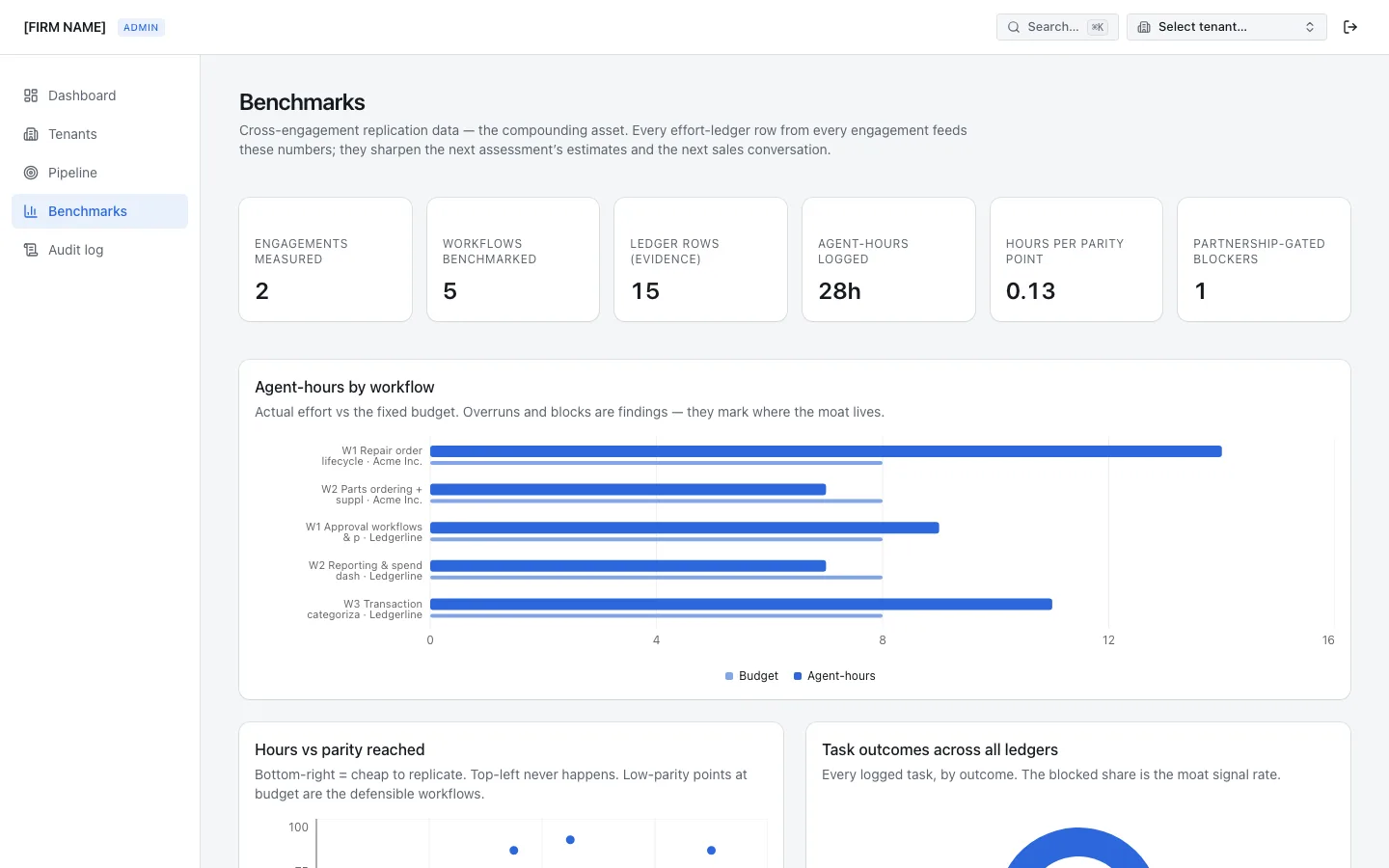Viewport: 1389px width, 868px height.
Task: Select the Benchmarks nav item
Action: pos(100,211)
